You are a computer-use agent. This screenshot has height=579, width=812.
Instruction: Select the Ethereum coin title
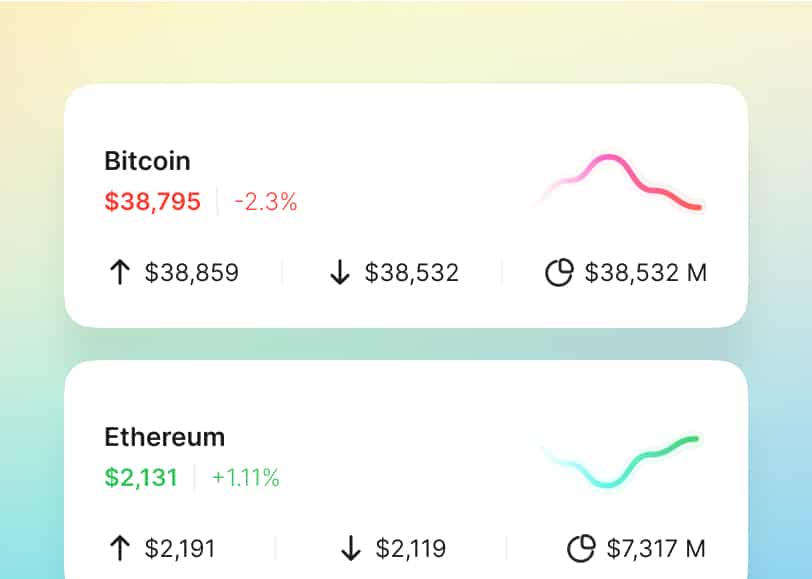point(165,437)
